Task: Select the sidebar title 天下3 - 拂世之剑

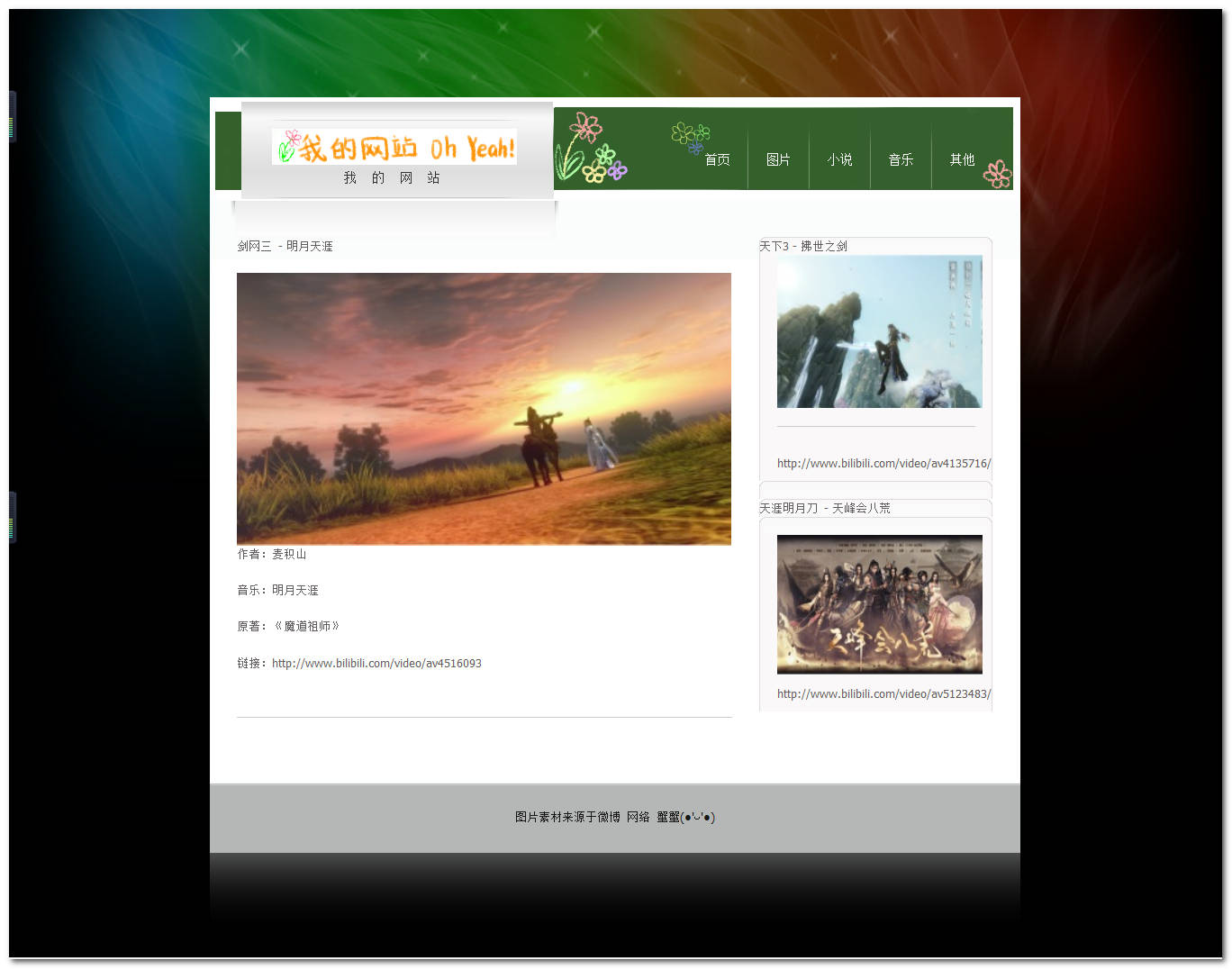Action: [x=803, y=246]
